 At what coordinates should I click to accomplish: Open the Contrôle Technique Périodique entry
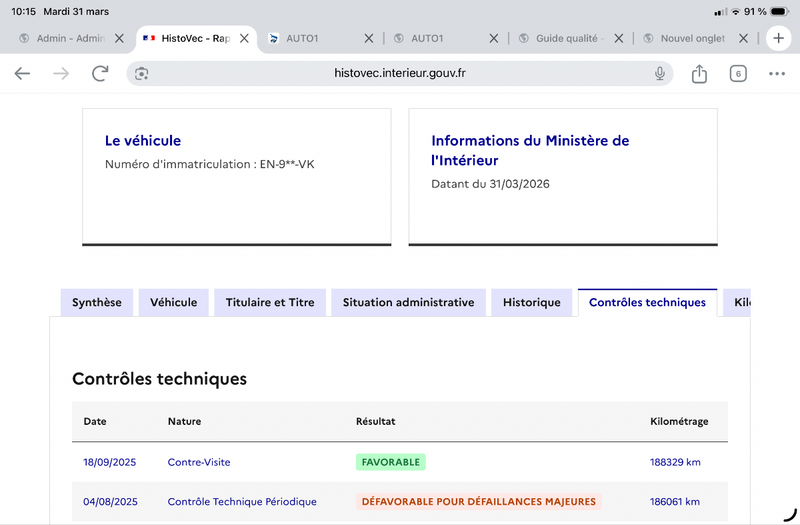[242, 502]
